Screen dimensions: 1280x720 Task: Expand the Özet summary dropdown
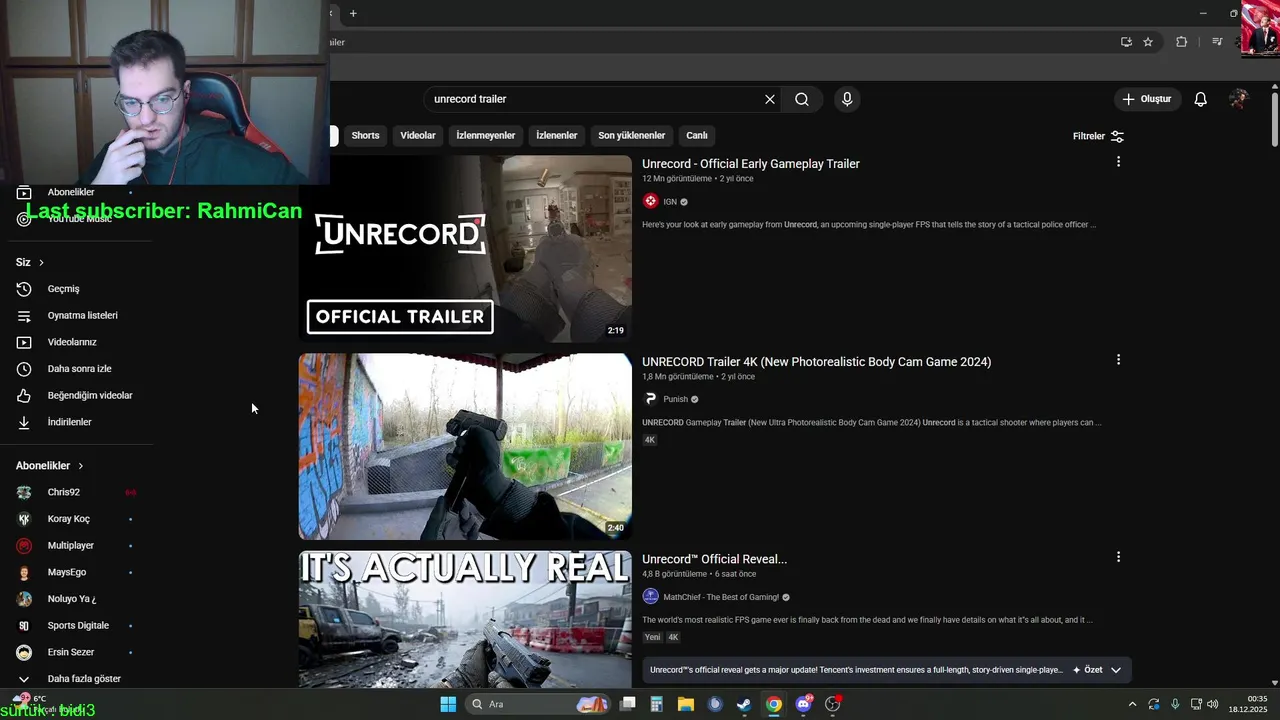pyautogui.click(x=1116, y=670)
